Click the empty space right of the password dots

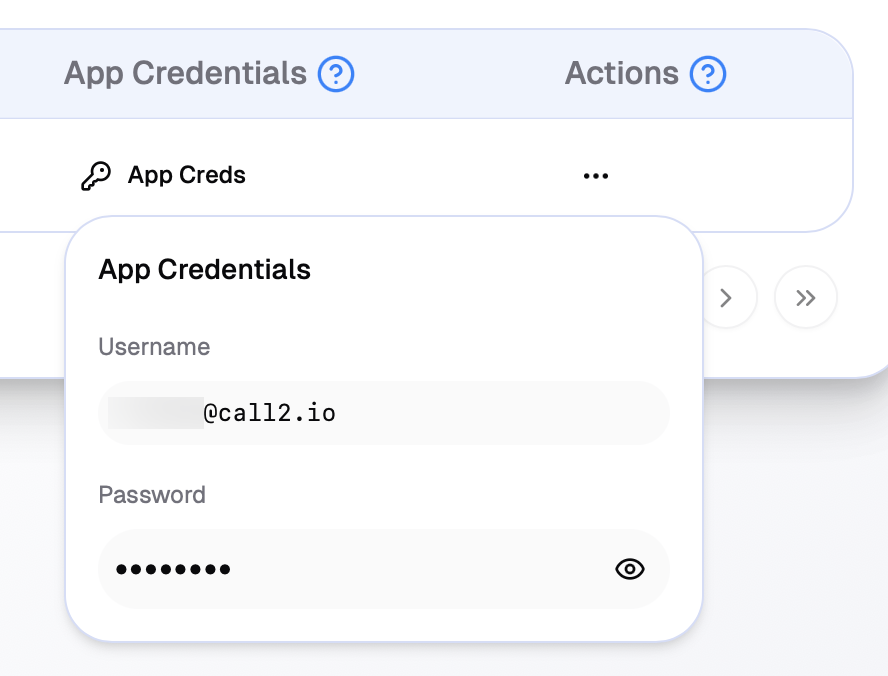tap(420, 569)
